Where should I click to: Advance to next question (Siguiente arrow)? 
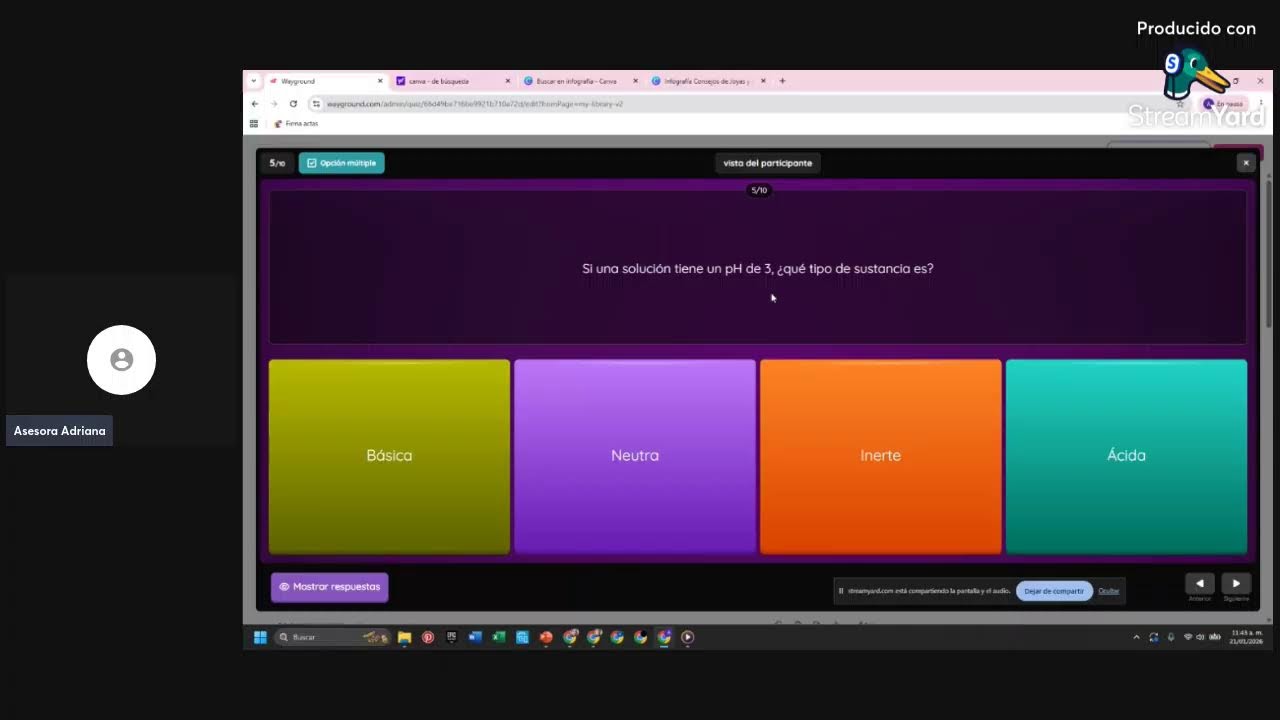click(1236, 584)
